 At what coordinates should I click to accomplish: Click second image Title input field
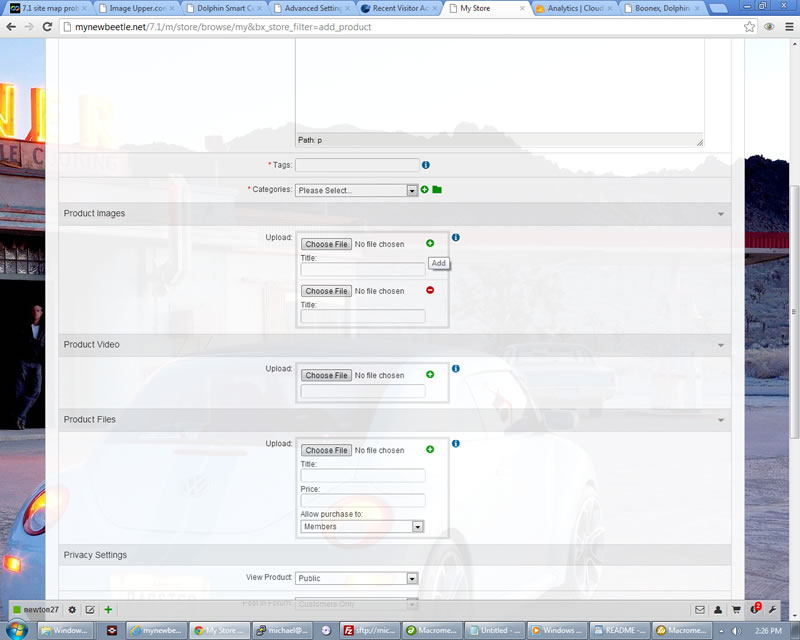(363, 316)
